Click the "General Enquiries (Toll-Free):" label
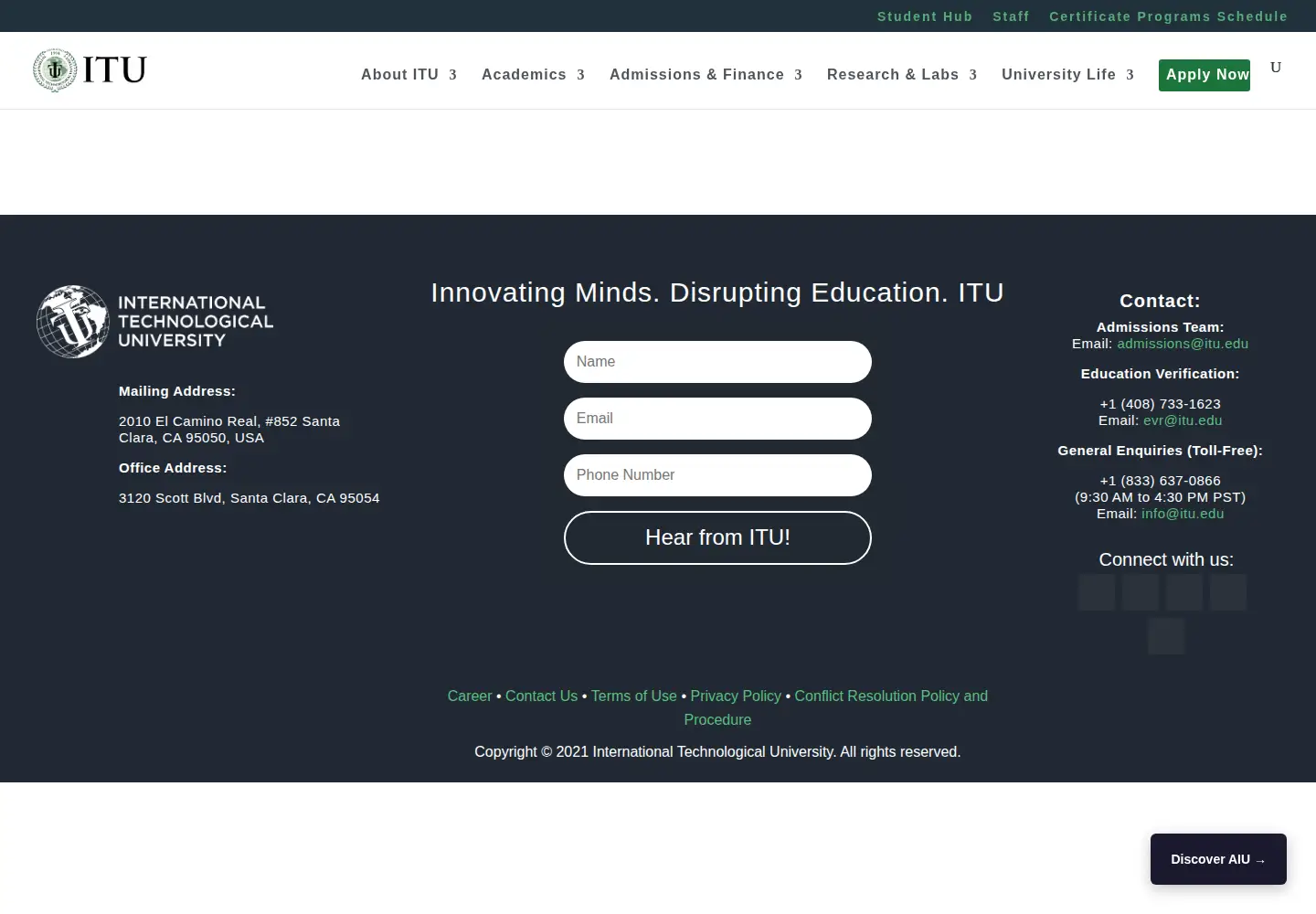1316x914 pixels. pos(1160,451)
